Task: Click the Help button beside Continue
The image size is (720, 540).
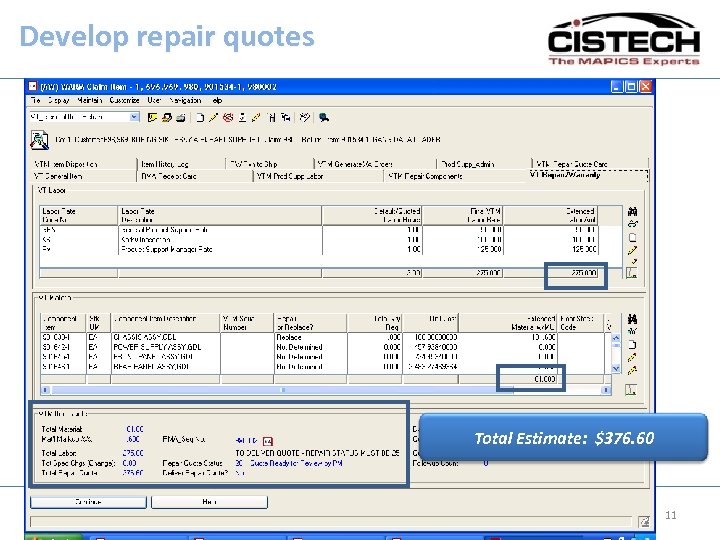Action: point(209,502)
